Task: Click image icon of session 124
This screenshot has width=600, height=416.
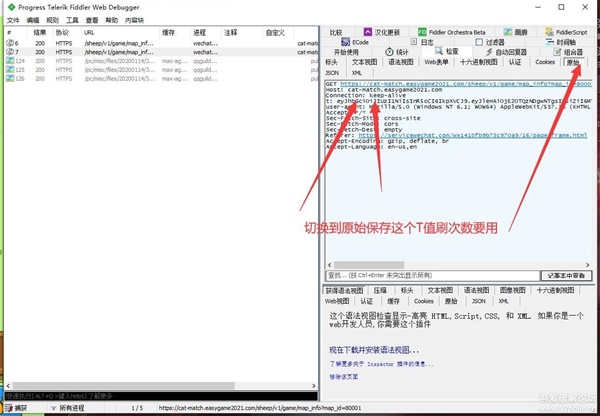Action: pyautogui.click(x=10, y=61)
